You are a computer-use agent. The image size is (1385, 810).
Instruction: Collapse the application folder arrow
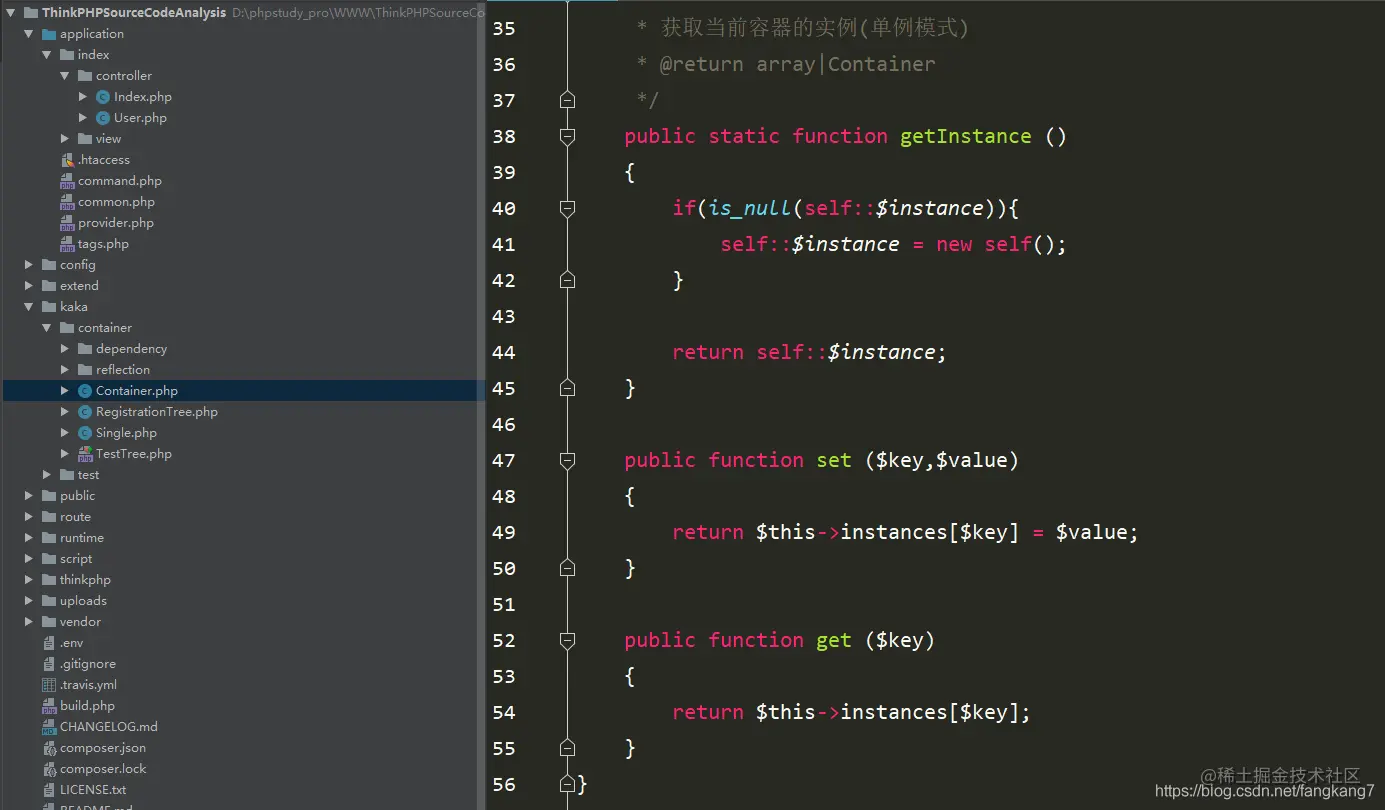29,34
